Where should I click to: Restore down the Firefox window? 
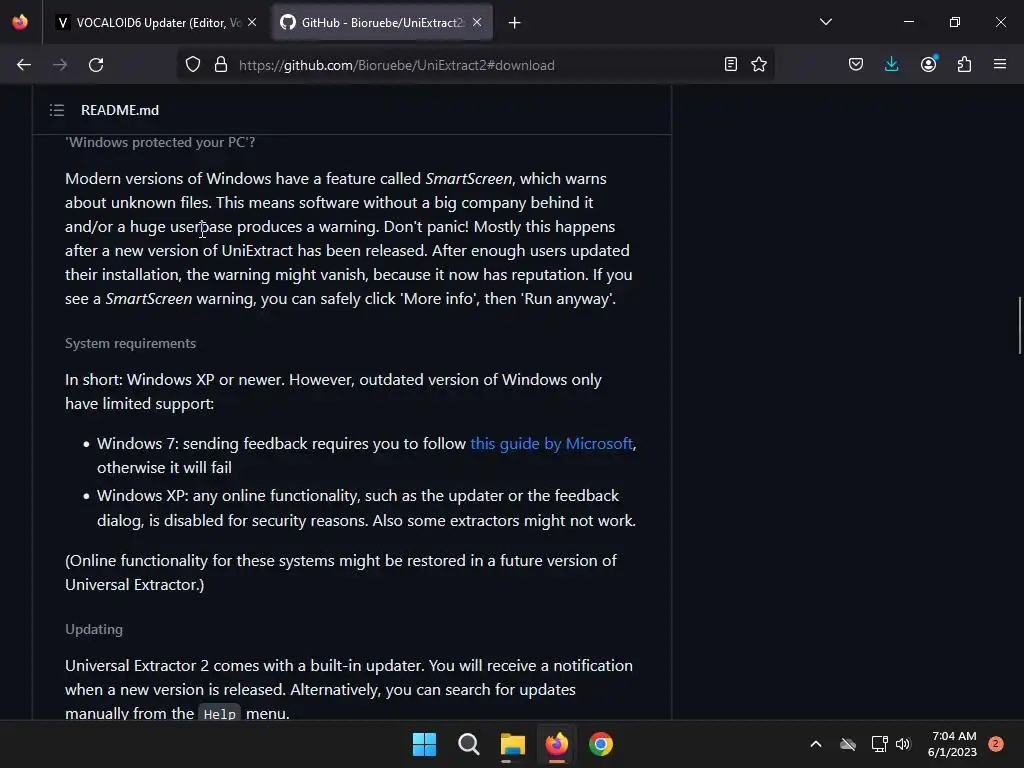coord(955,22)
